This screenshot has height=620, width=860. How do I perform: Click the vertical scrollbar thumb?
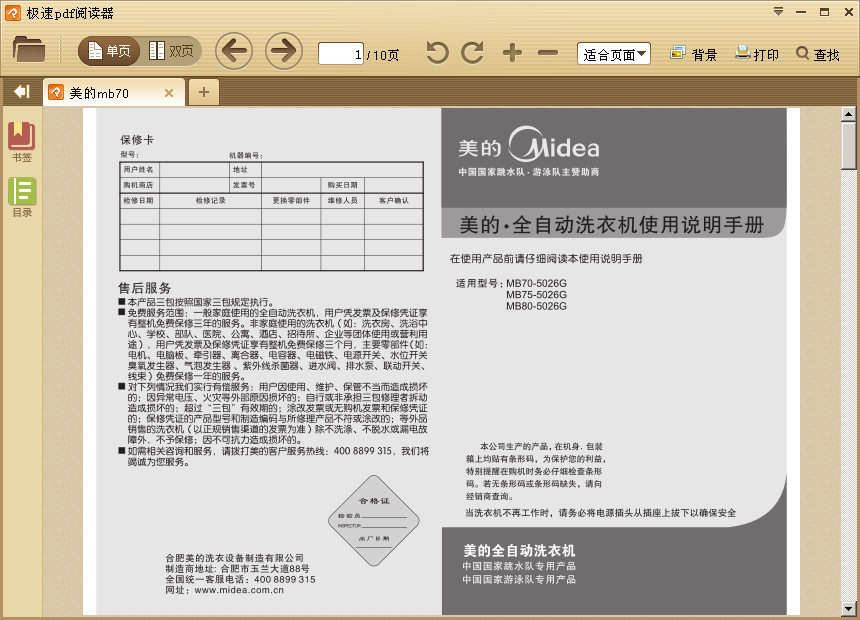pos(848,145)
